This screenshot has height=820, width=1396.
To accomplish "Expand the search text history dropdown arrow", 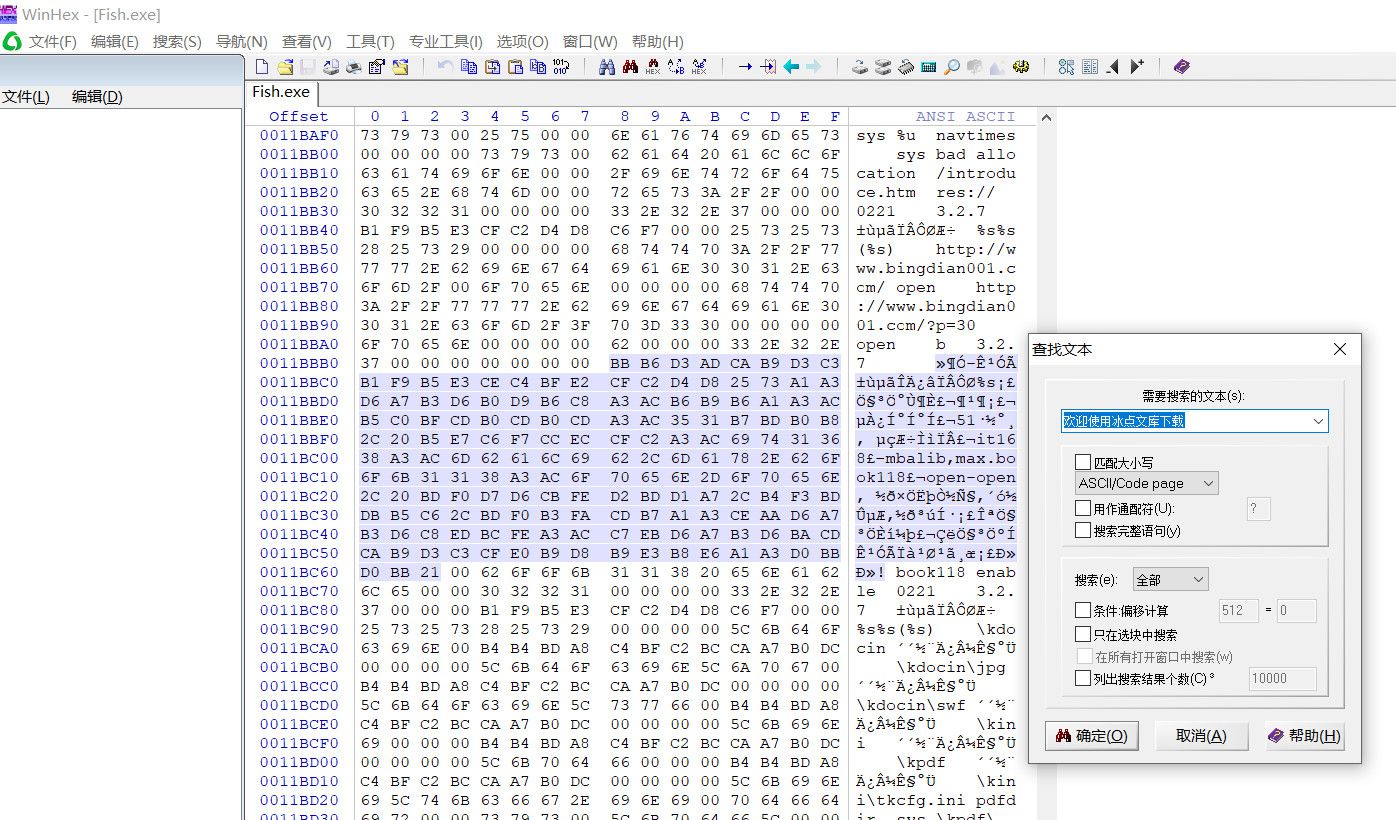I will click(x=1318, y=421).
